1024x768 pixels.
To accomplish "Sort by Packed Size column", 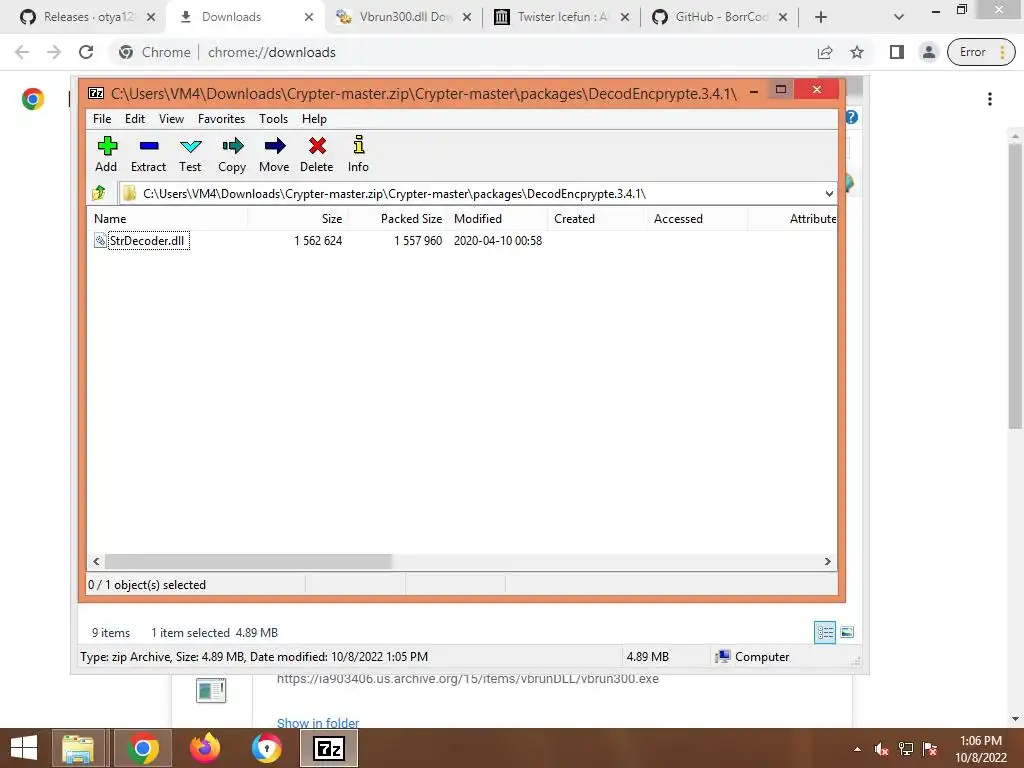I will [x=398, y=219].
